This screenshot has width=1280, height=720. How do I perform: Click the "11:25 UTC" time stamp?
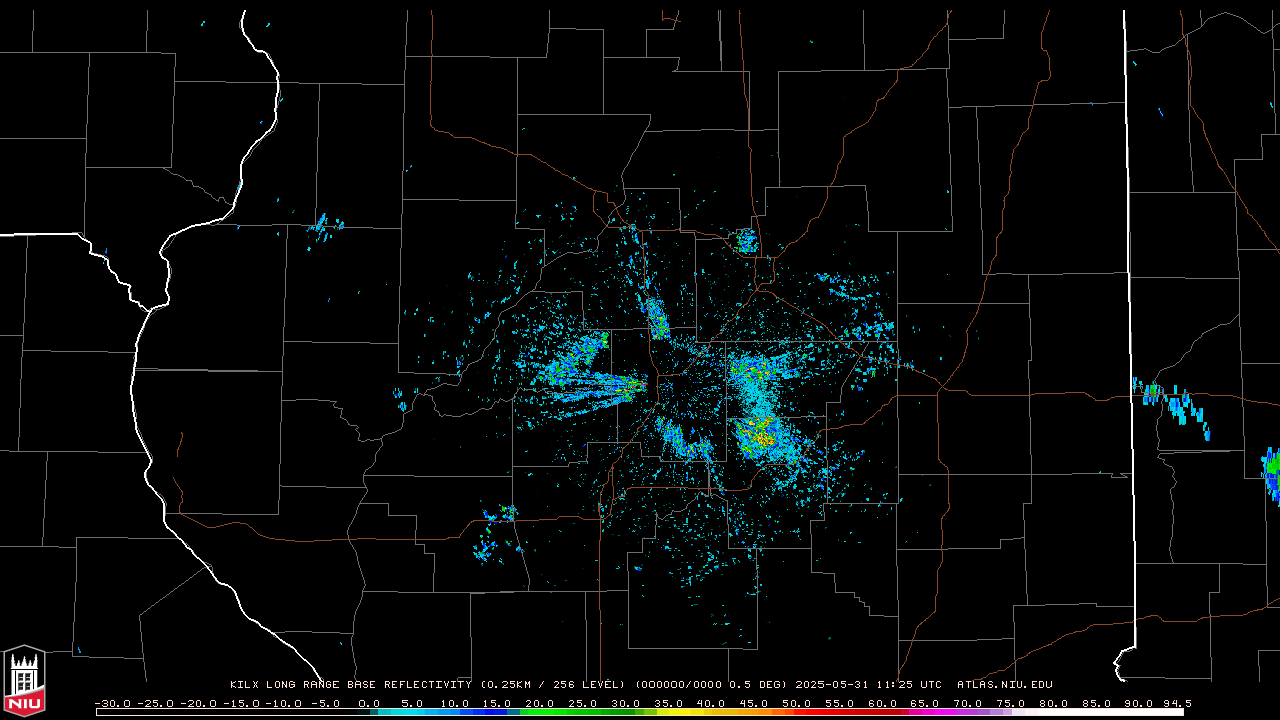point(909,685)
